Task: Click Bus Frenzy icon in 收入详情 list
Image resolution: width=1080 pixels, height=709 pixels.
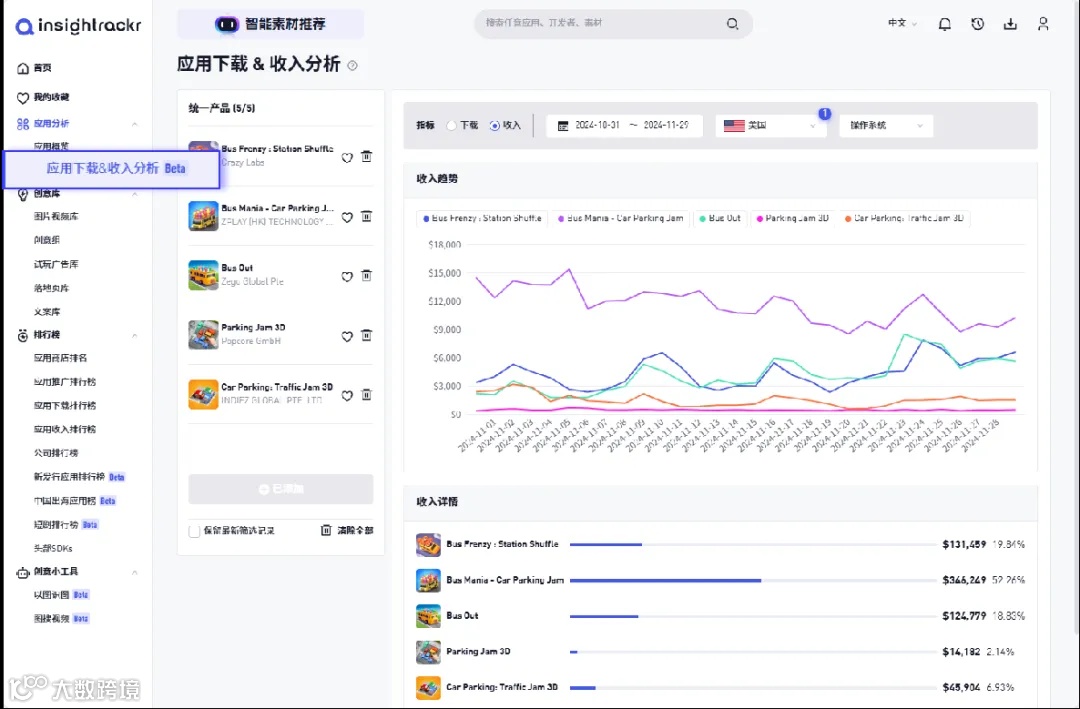Action: 428,544
